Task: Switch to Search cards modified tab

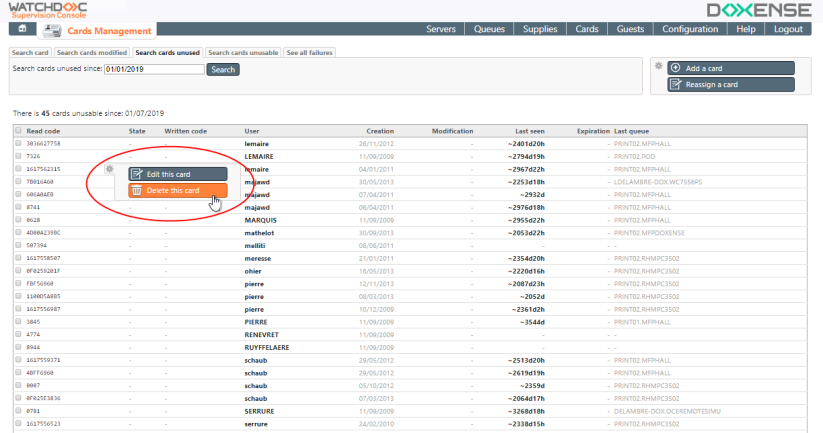Action: pos(91,52)
